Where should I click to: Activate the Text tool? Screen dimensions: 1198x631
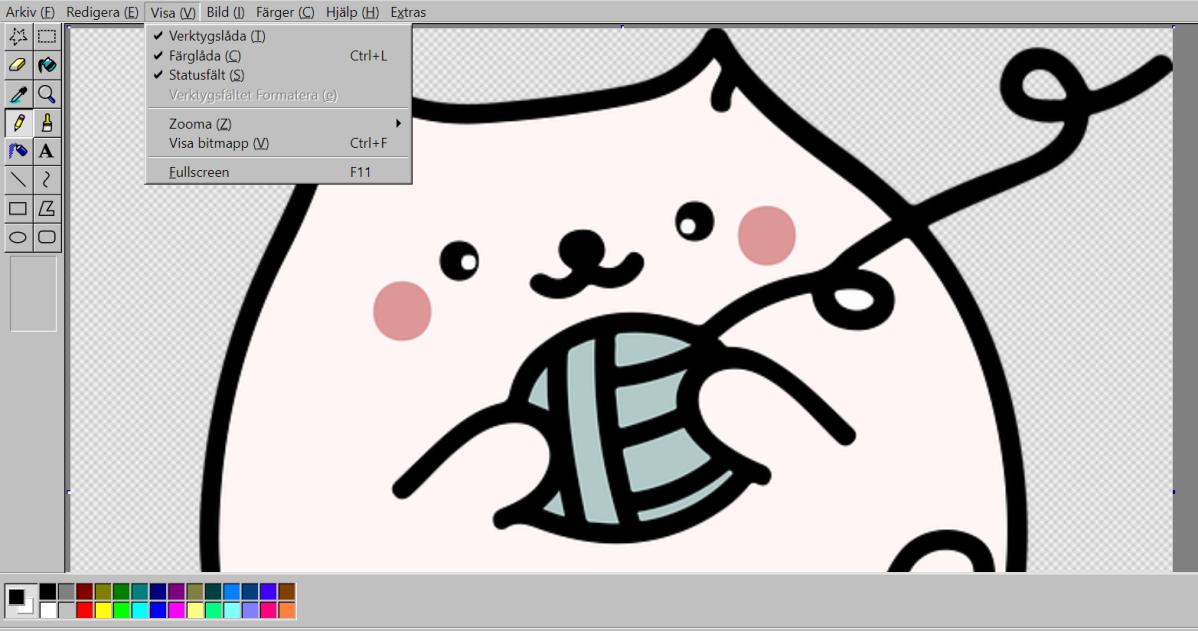46,150
